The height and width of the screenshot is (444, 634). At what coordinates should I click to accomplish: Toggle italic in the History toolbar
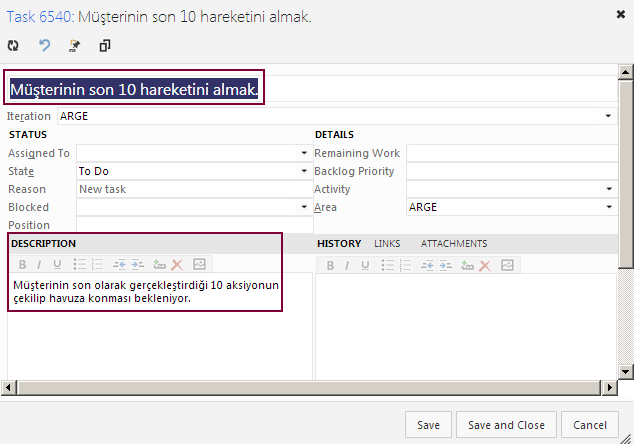click(x=347, y=265)
